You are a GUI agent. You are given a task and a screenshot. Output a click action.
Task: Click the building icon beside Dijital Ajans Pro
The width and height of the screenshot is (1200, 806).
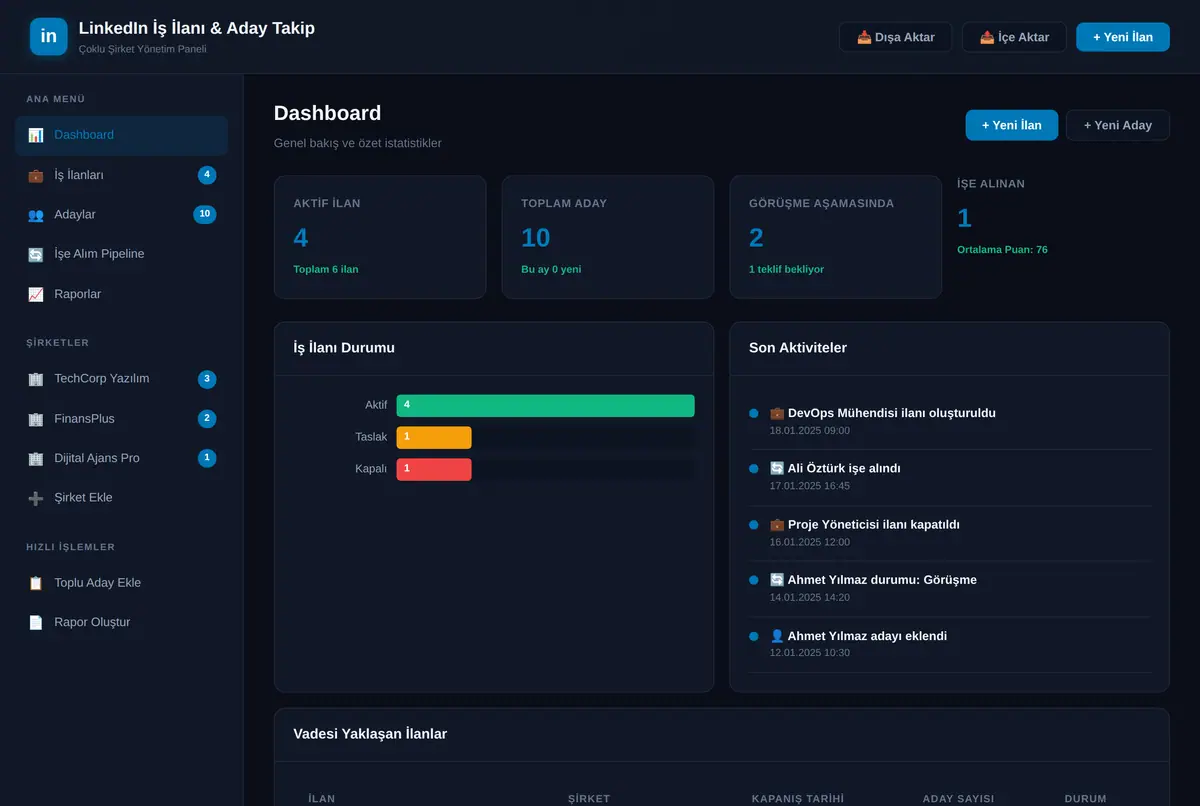tap(36, 458)
